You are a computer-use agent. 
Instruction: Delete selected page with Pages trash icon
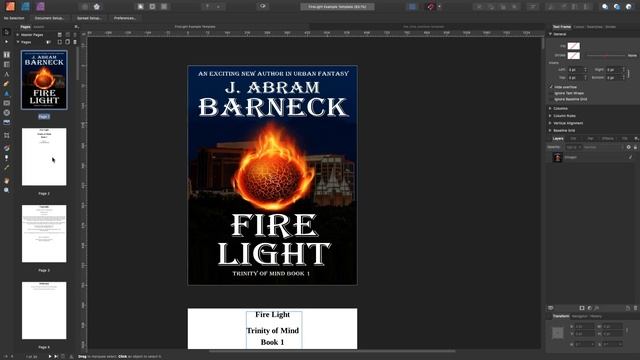point(75,42)
